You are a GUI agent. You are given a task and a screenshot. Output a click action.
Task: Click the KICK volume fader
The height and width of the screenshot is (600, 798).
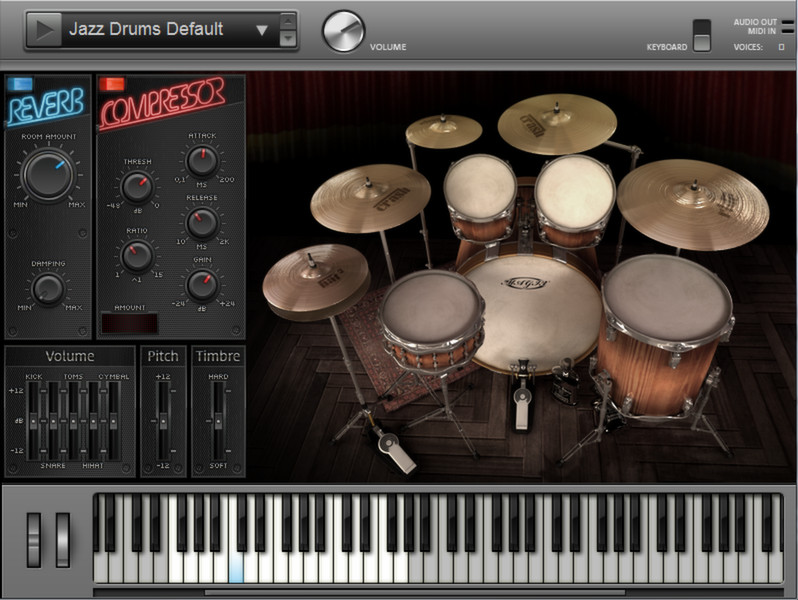[x=34, y=421]
